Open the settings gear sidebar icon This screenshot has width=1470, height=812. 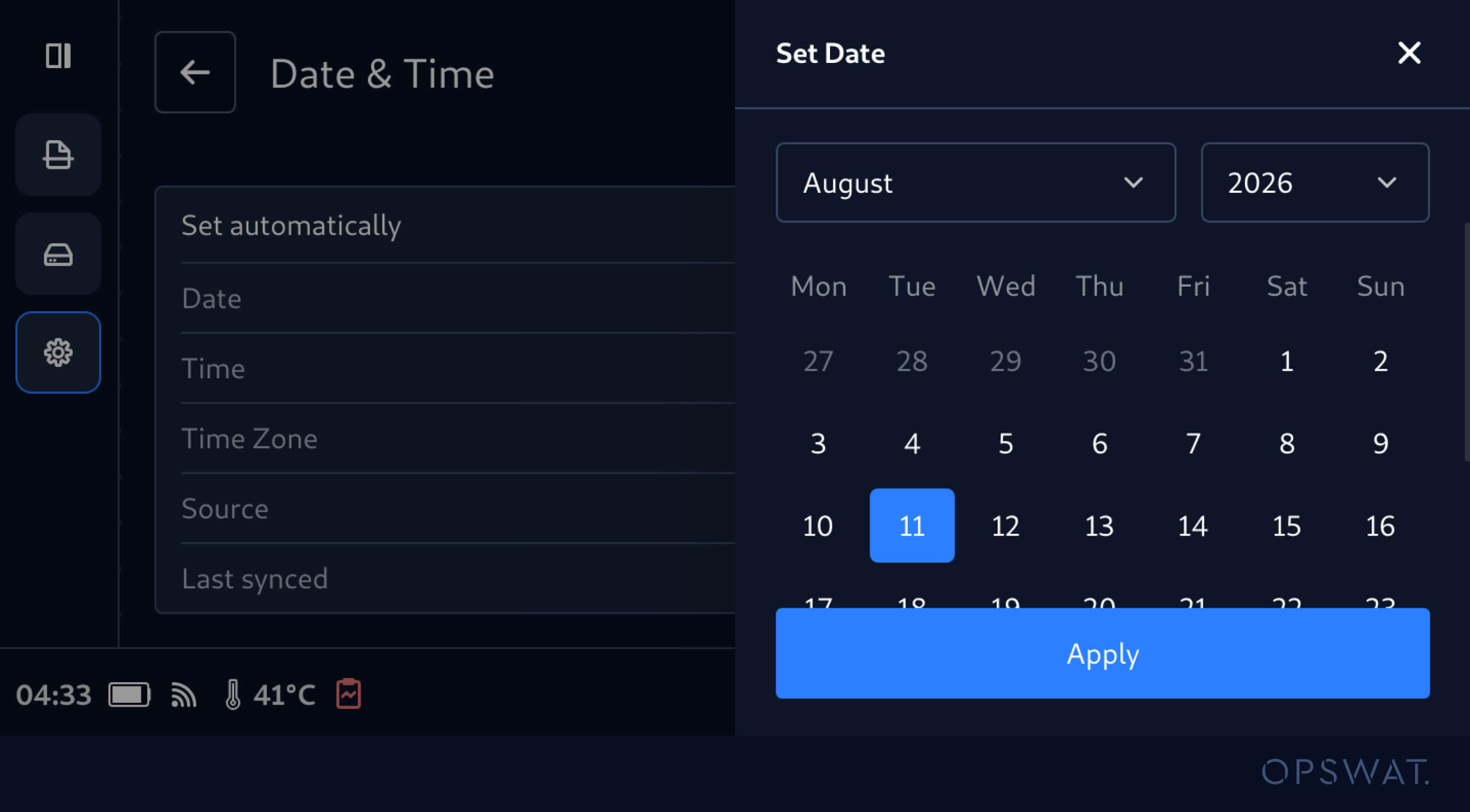coord(58,352)
